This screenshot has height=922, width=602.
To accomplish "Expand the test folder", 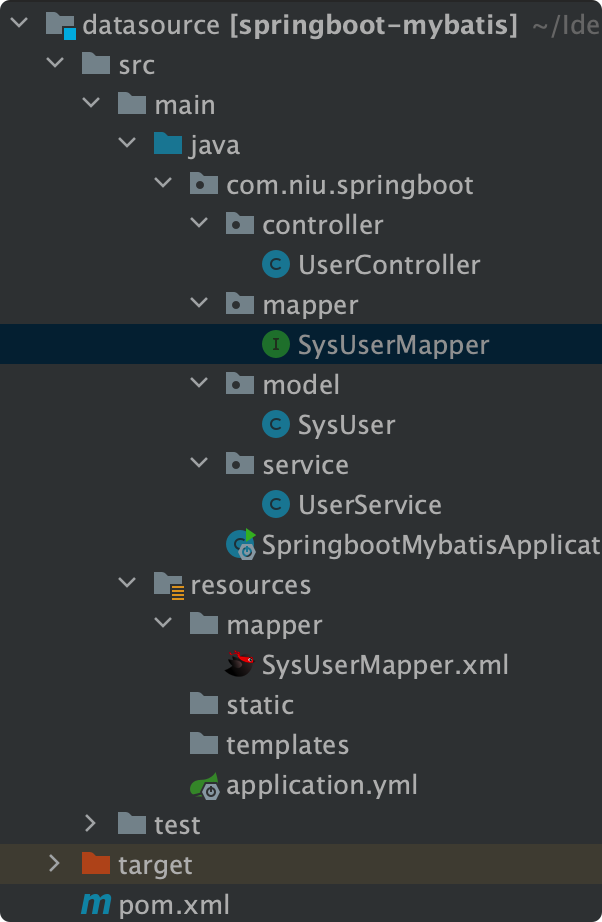I will [91, 824].
